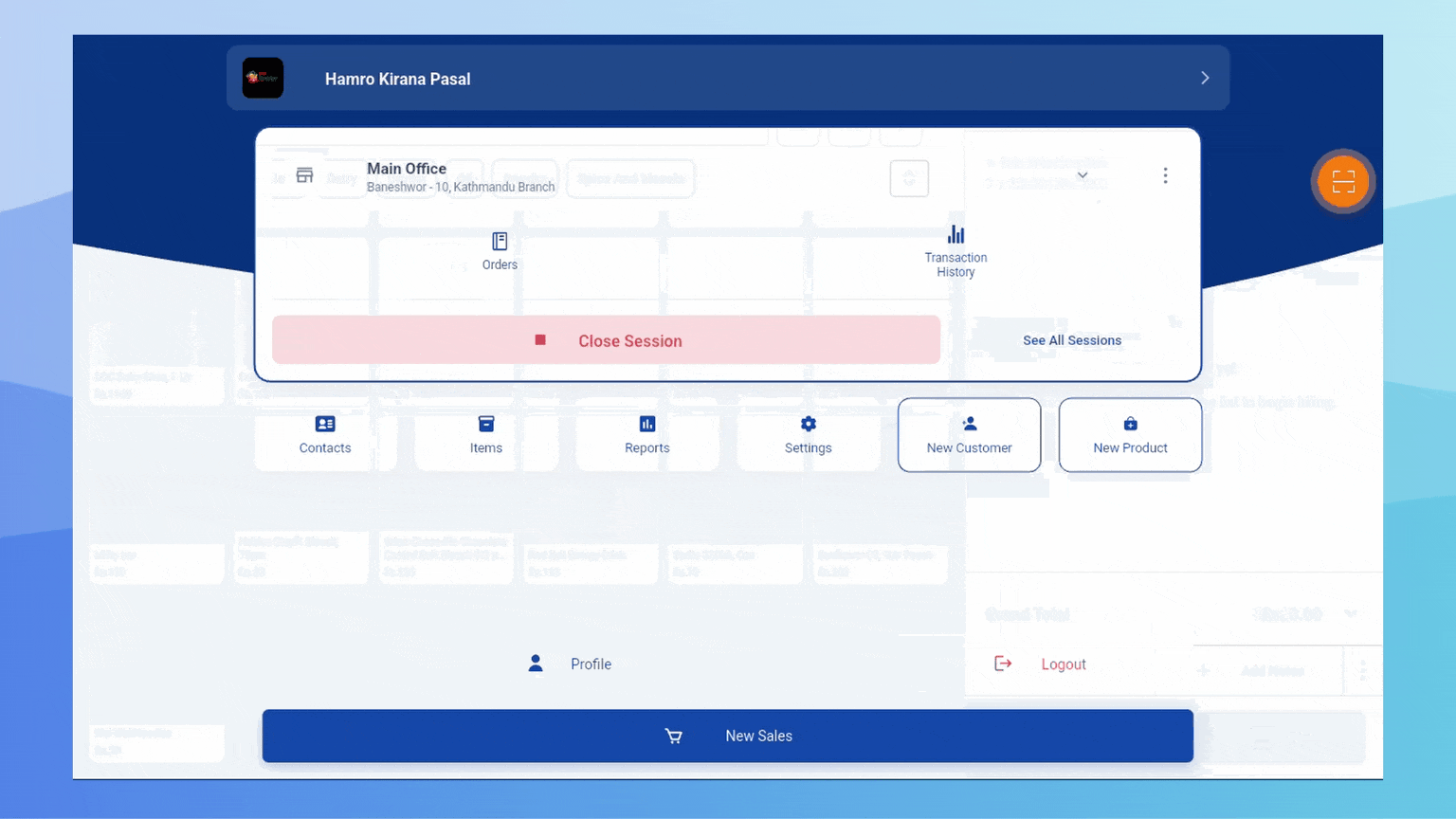The width and height of the screenshot is (1456, 819).
Task: Open Orders
Action: 500,251
